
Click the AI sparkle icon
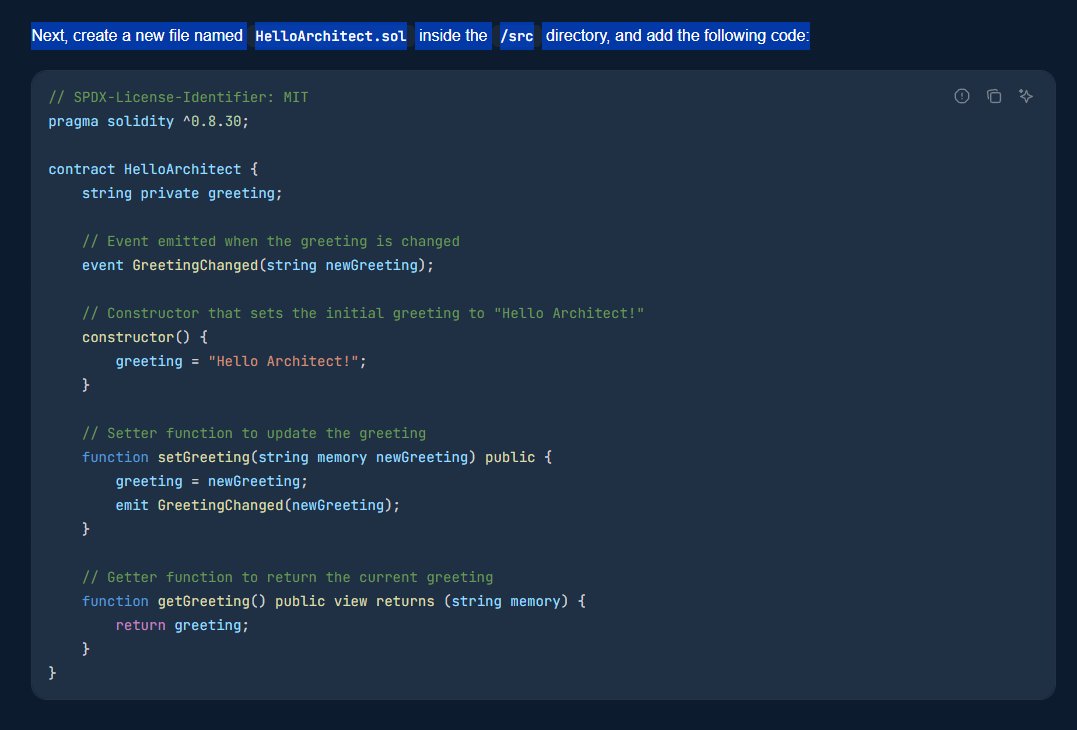(x=1025, y=96)
